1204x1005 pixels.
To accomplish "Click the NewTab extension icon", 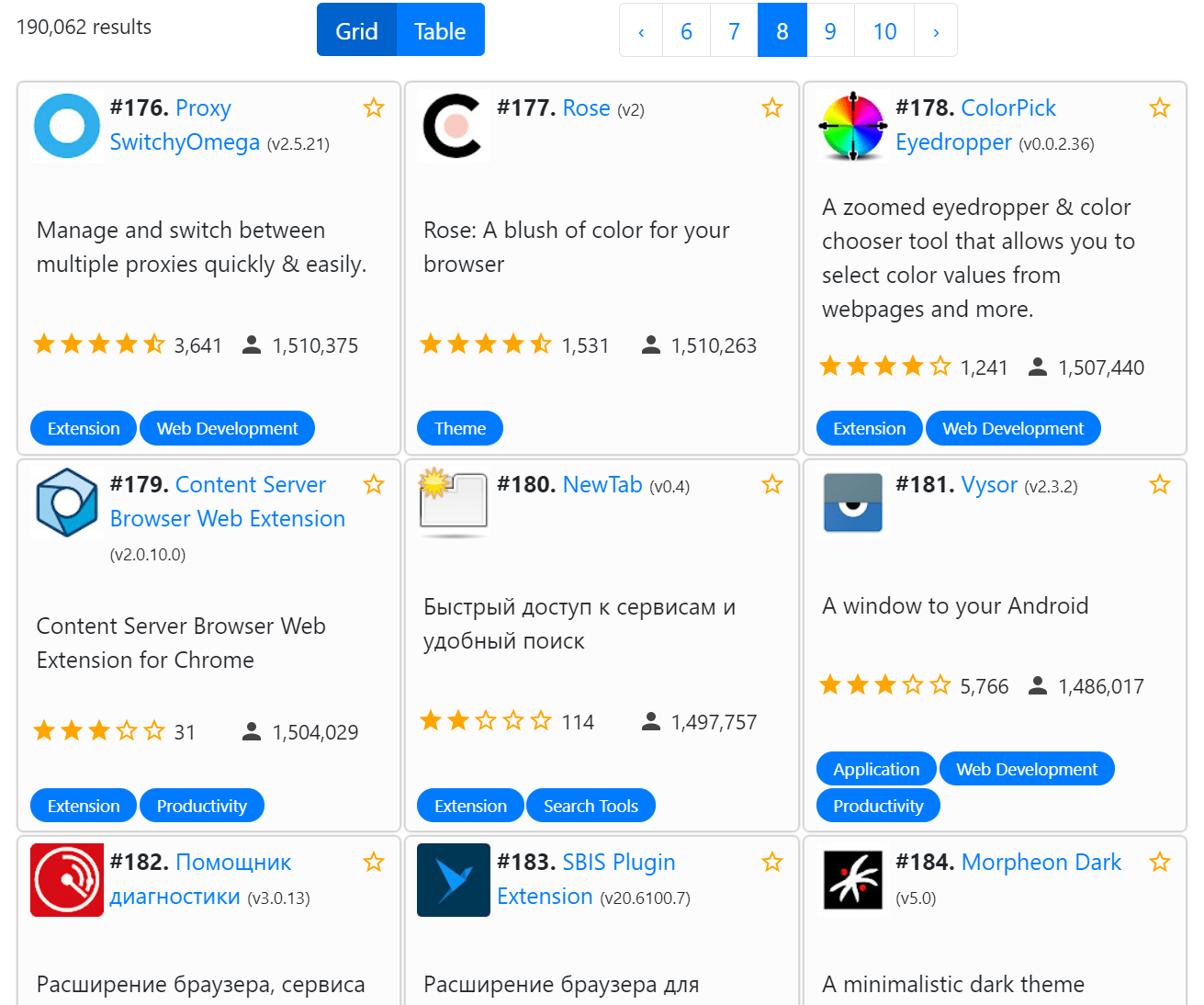I will 454,502.
